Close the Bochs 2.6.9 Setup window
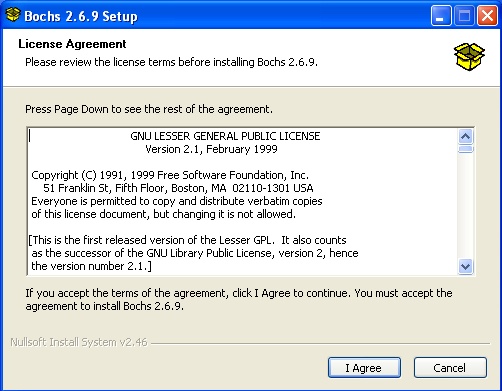The width and height of the screenshot is (502, 391). (487, 16)
